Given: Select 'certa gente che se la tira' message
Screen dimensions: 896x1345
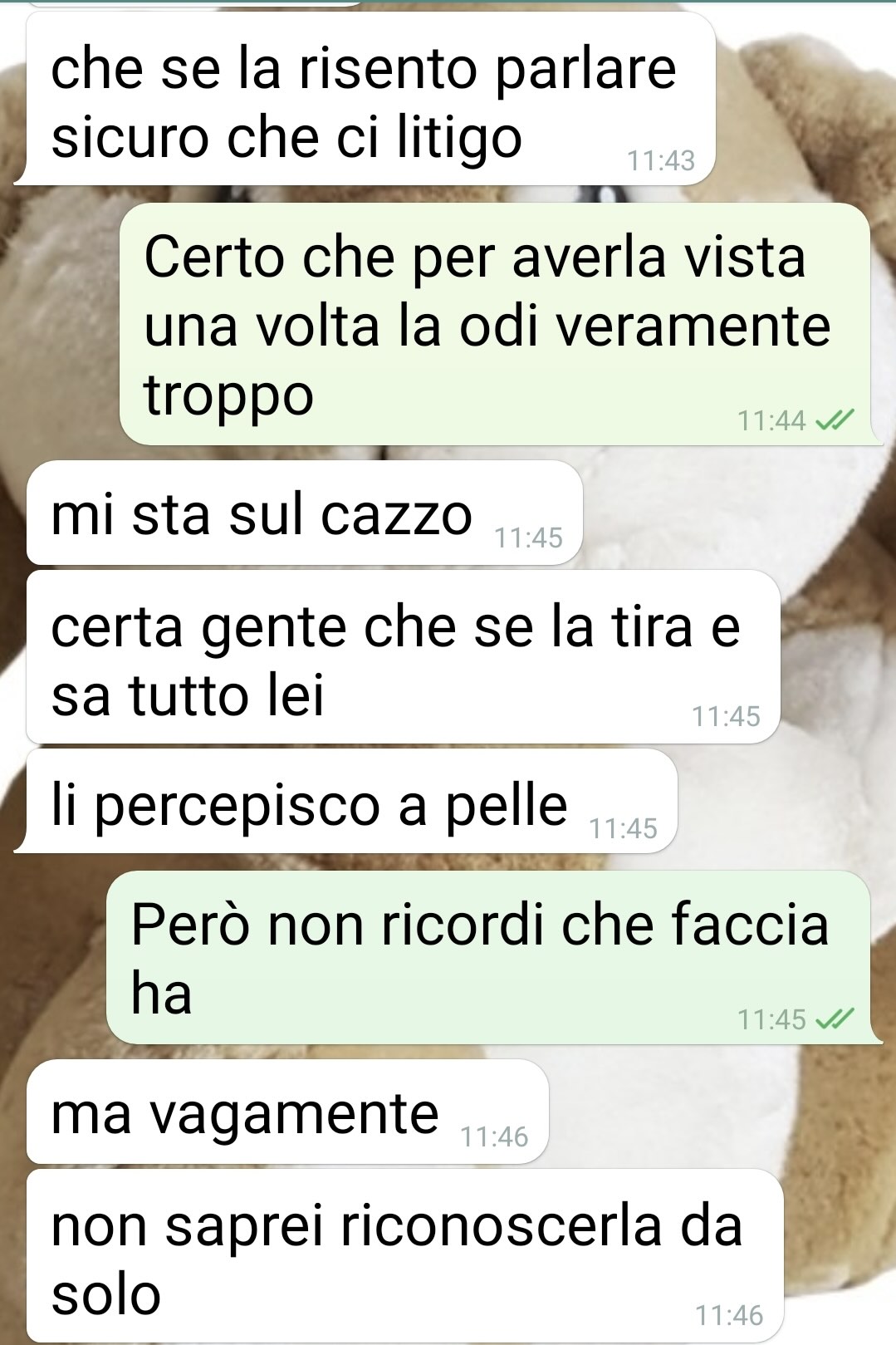Looking at the screenshot, I should (403, 657).
